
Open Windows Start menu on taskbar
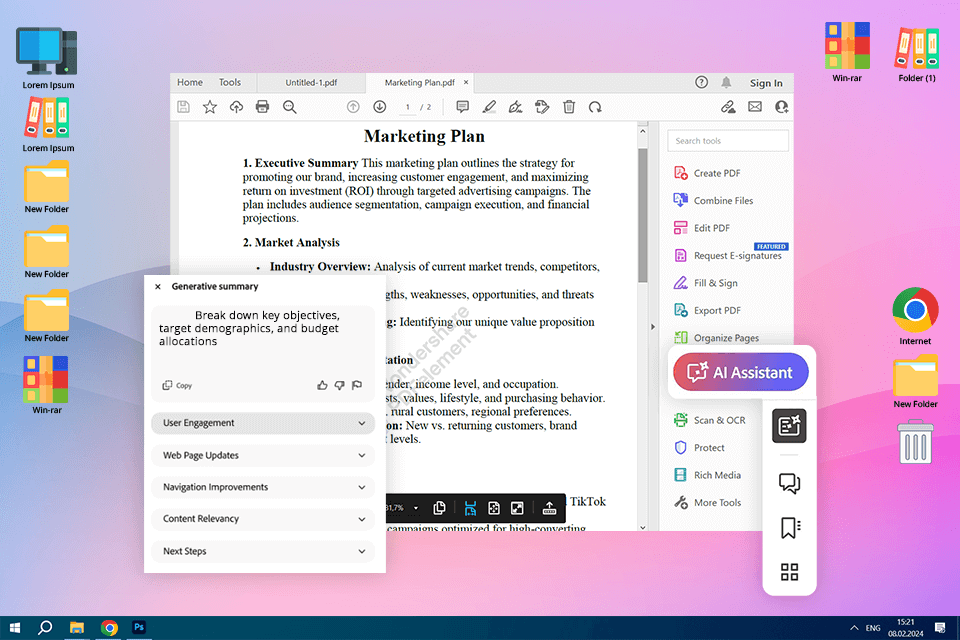(15, 628)
